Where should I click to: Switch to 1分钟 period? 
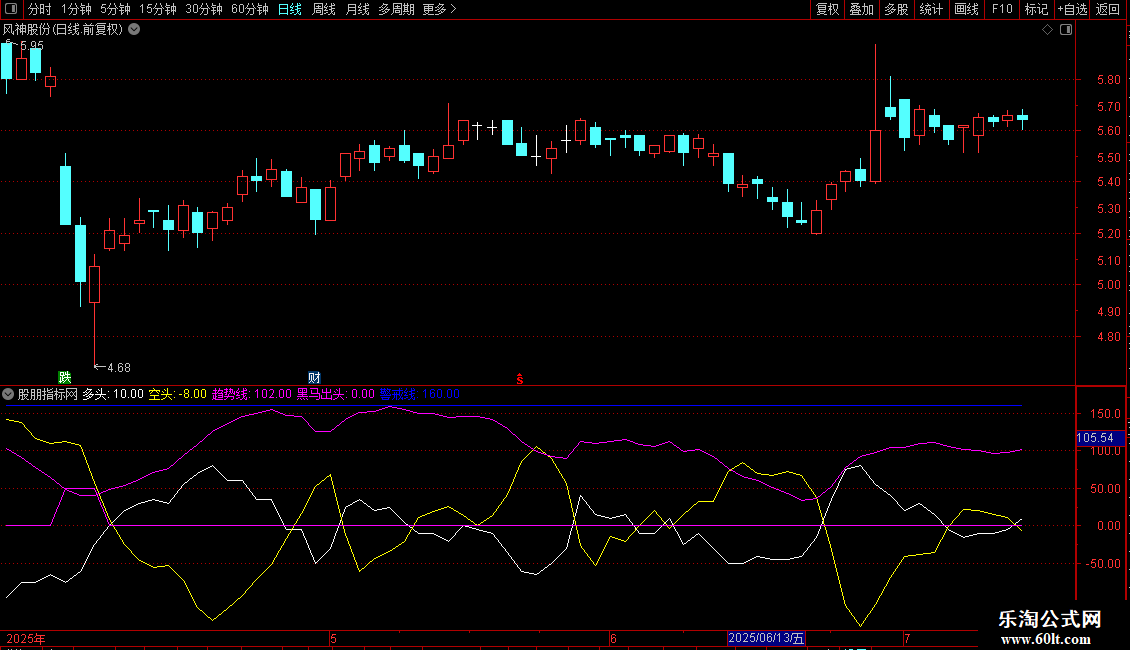(x=76, y=9)
